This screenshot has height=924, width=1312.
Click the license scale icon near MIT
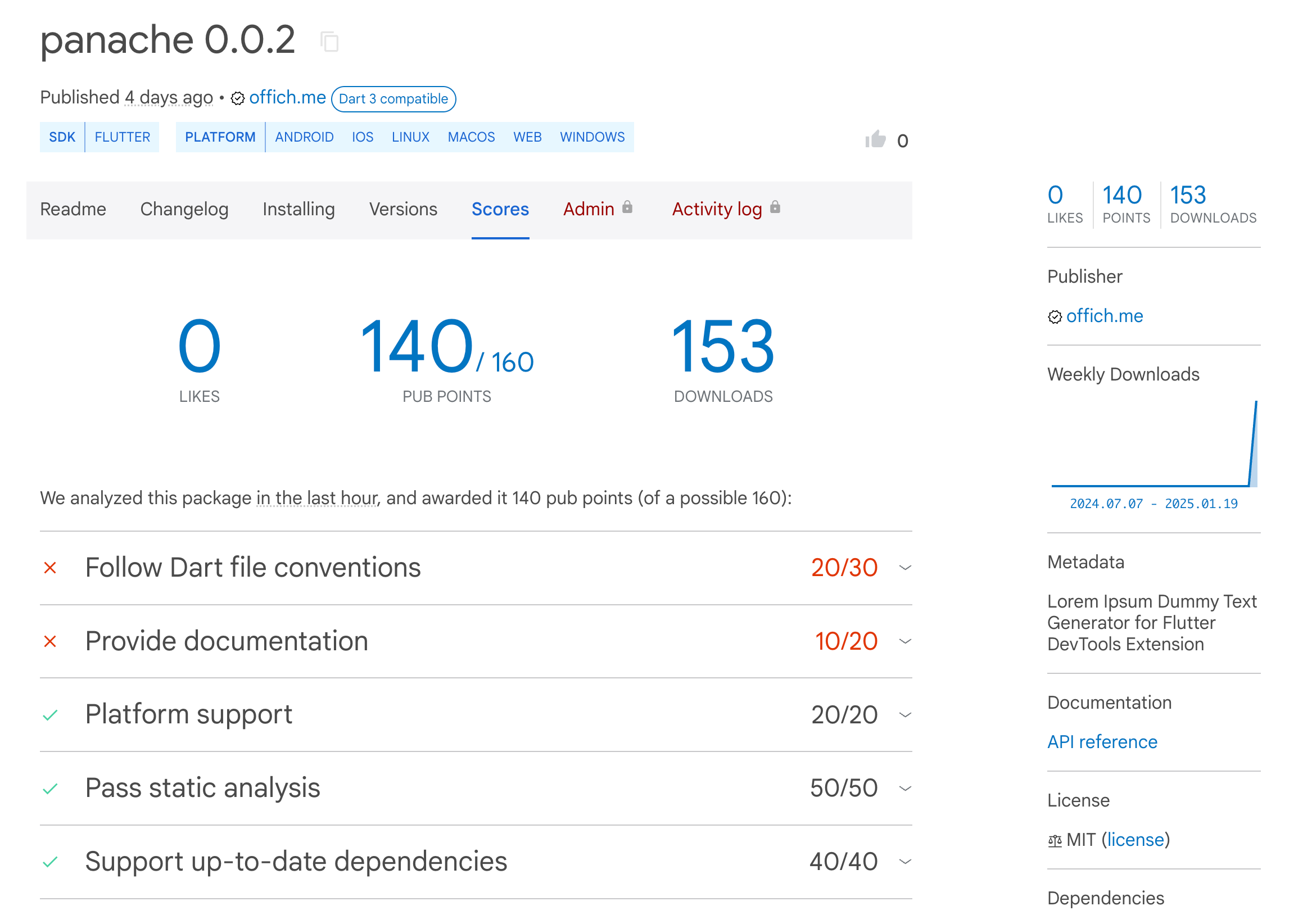click(1055, 841)
